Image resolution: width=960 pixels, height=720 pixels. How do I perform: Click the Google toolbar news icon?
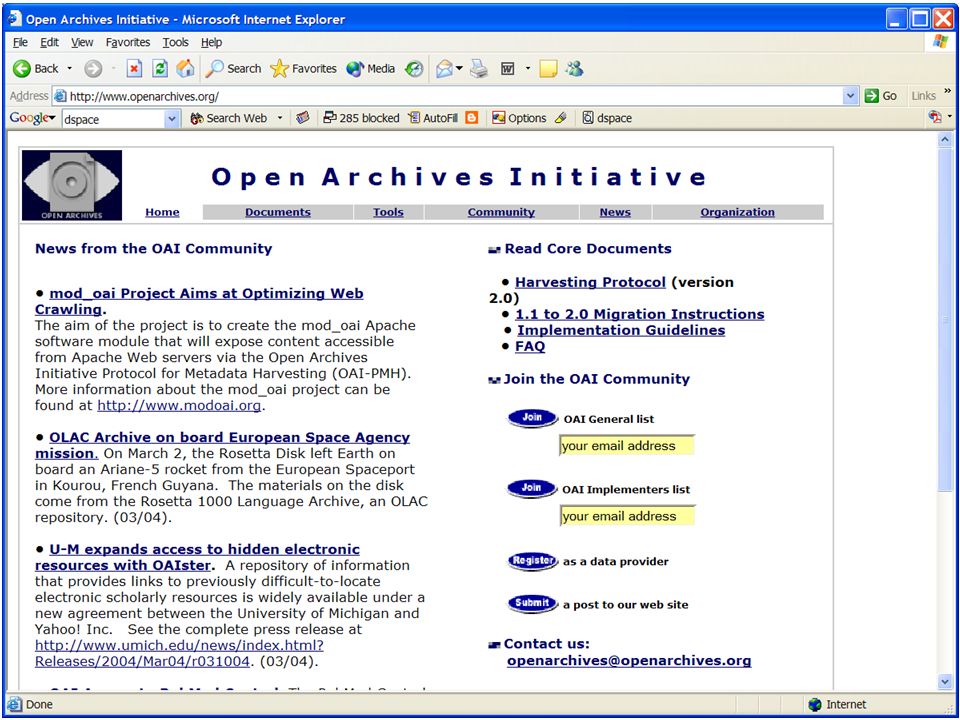click(x=302, y=118)
